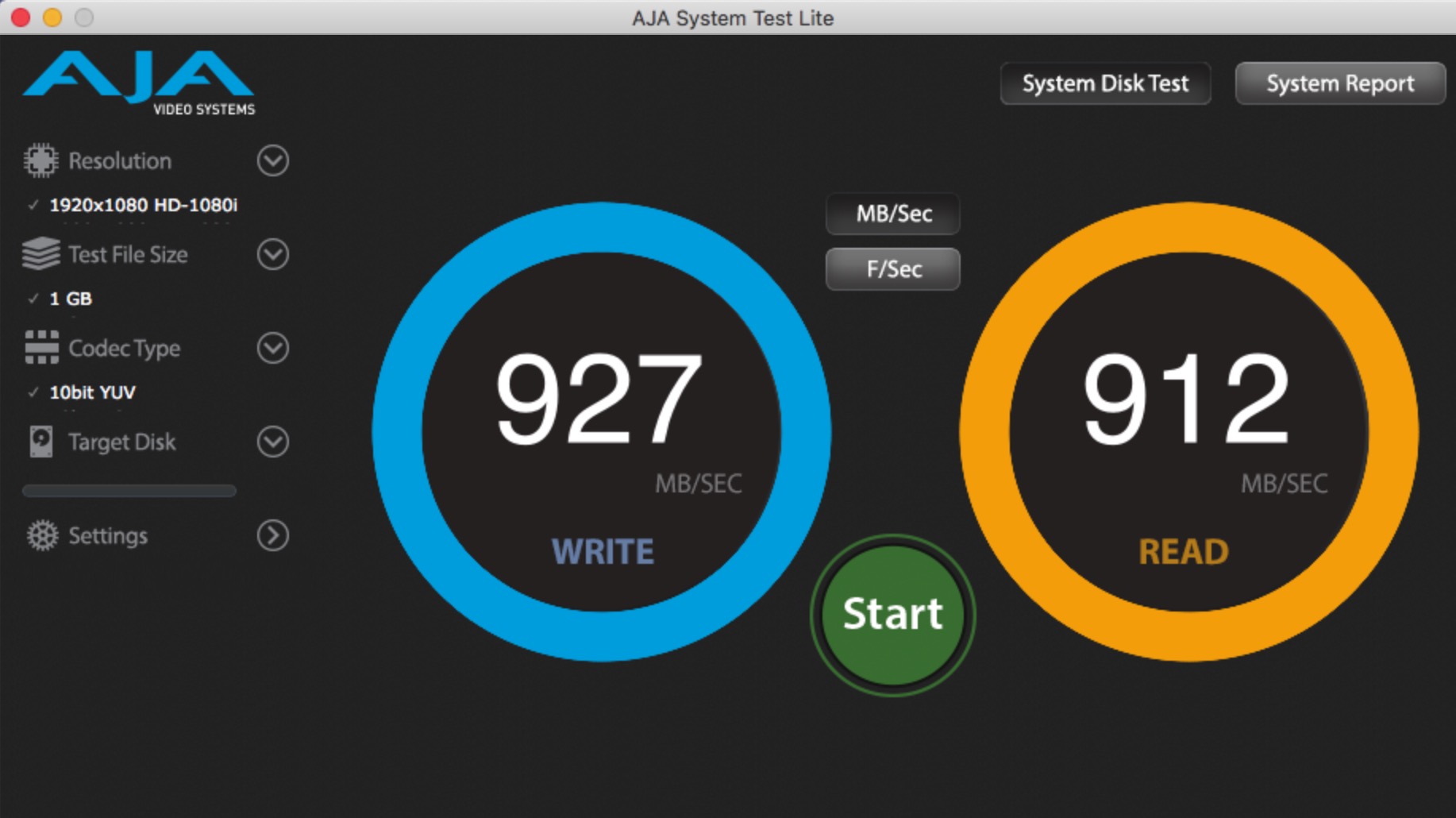This screenshot has width=1456, height=818.
Task: Expand the Resolution dropdown arrow
Action: (272, 160)
